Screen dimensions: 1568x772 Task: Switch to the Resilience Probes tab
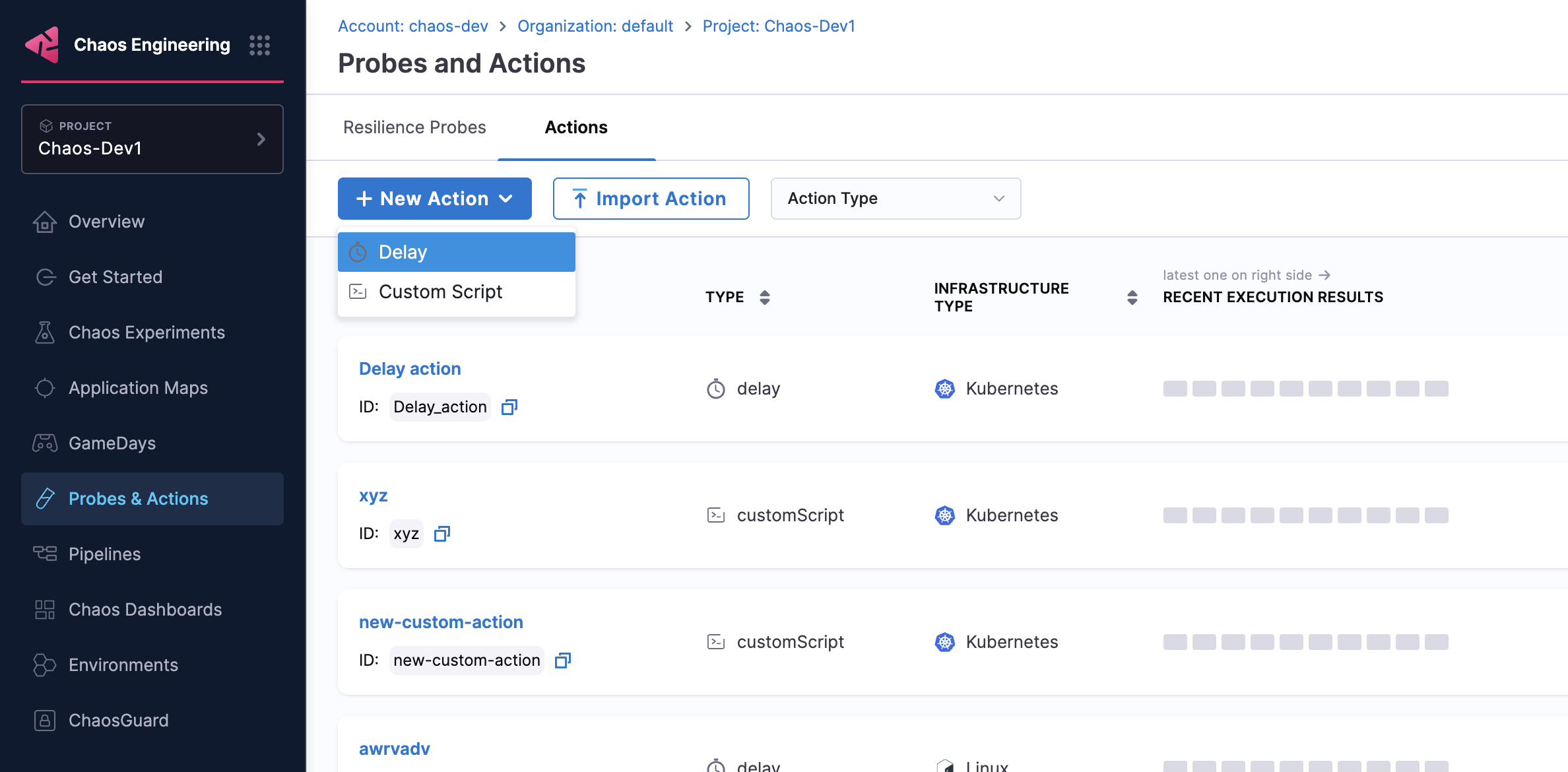[414, 127]
